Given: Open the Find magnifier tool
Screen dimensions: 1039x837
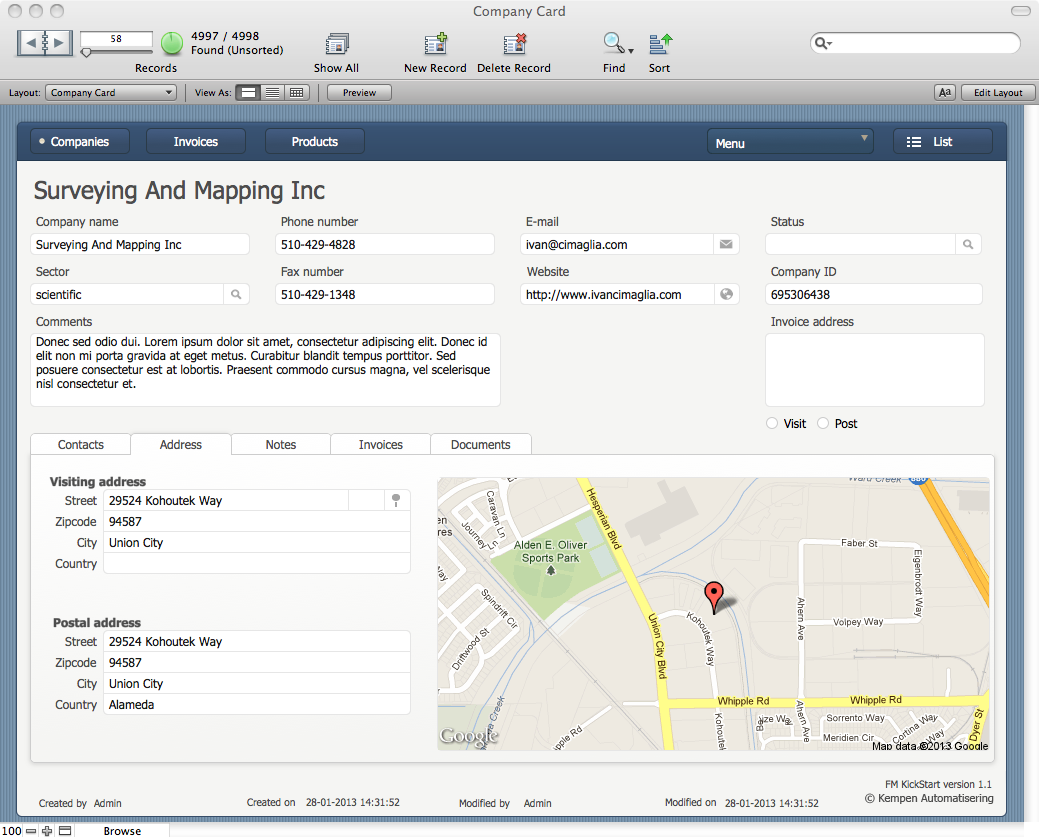Looking at the screenshot, I should coord(614,44).
